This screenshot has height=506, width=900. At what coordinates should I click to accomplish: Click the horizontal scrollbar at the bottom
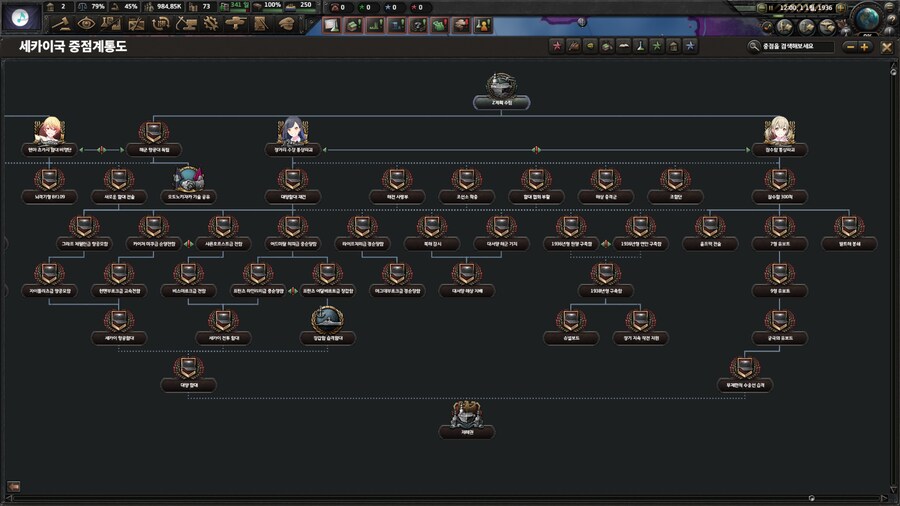point(450,495)
